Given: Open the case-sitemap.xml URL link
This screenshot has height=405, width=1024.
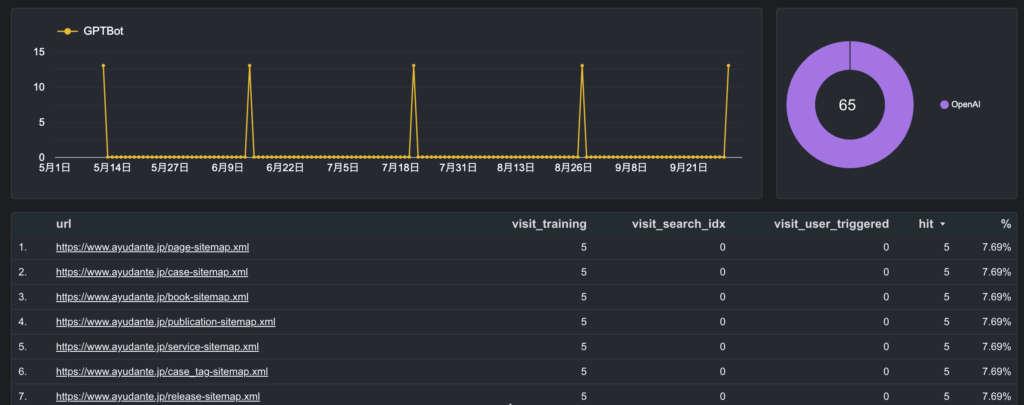Looking at the screenshot, I should (152, 272).
